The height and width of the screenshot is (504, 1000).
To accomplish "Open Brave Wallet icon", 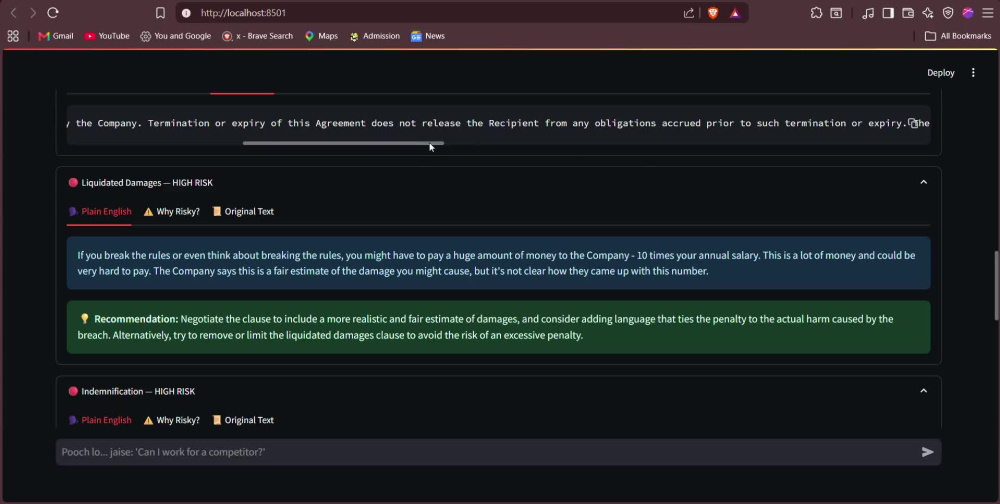I will point(908,13).
